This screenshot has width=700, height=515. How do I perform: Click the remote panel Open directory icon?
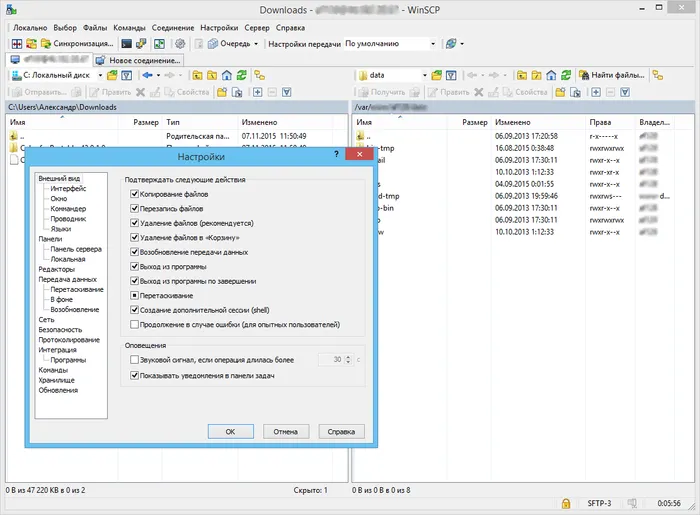pyautogui.click(x=437, y=75)
